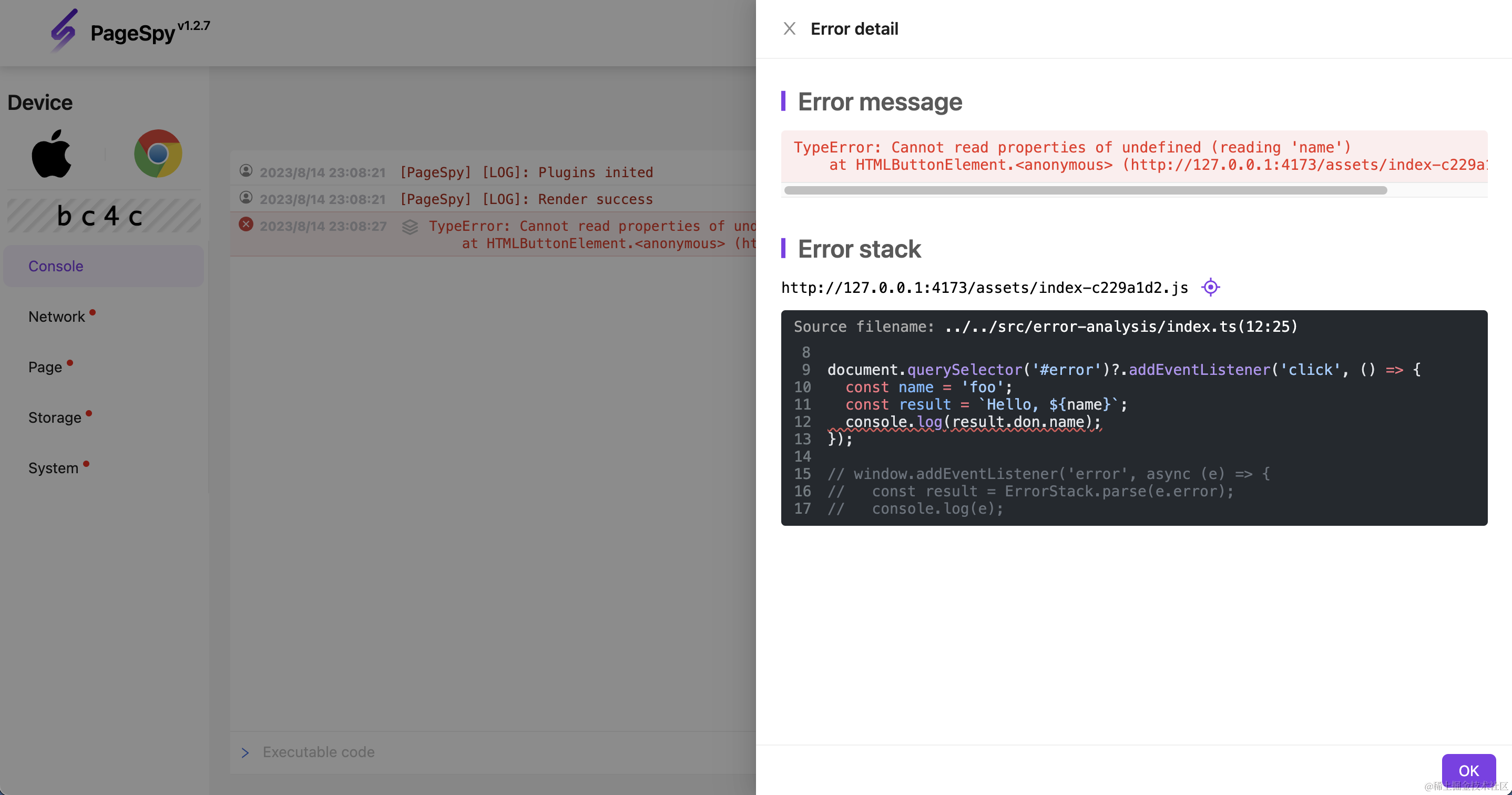Click user icon beside Plugins inited log
1512x795 pixels.
tap(246, 171)
